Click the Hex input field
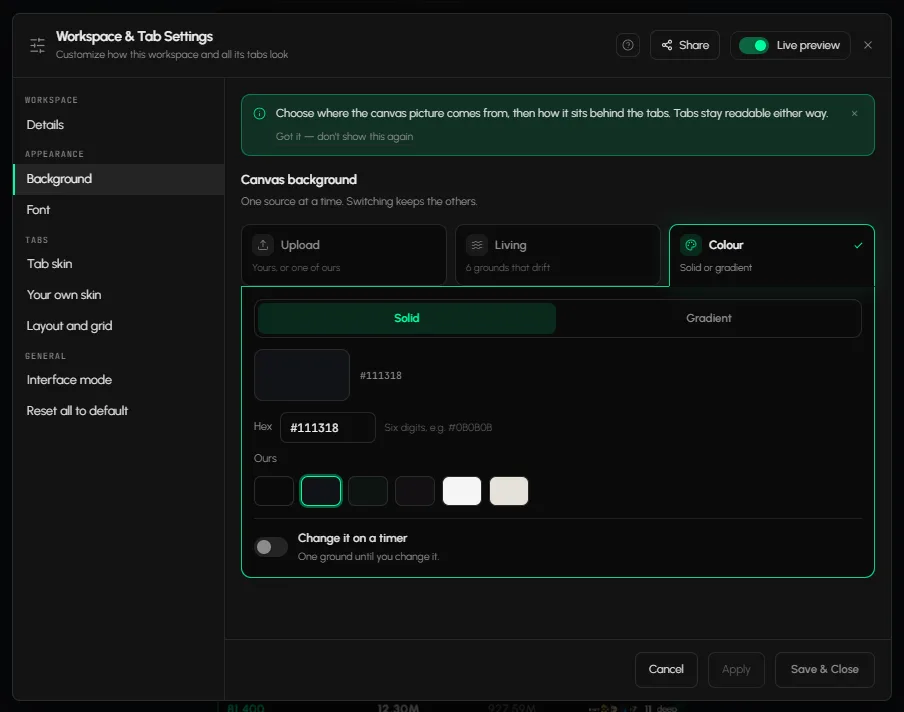904x712 pixels. [x=327, y=428]
